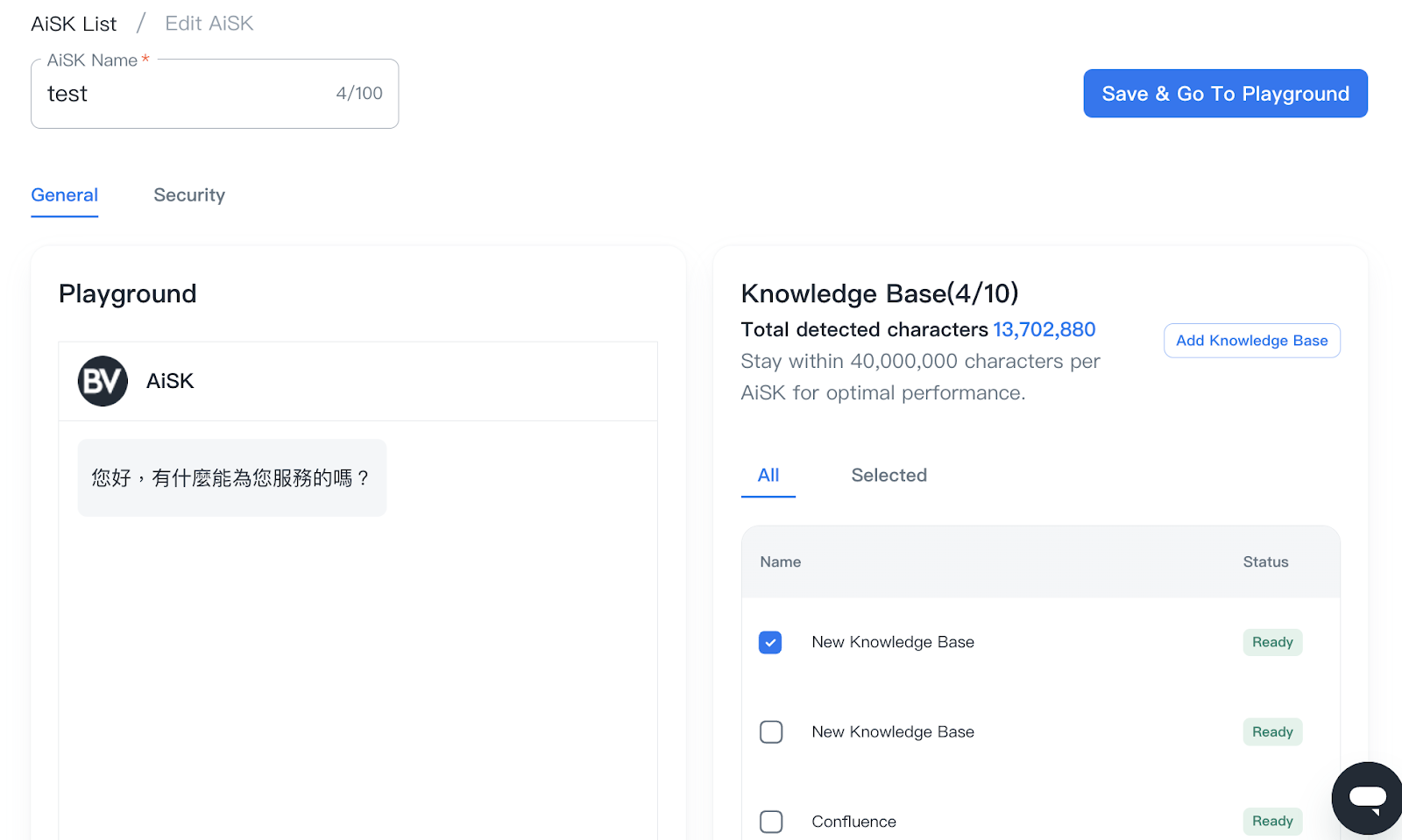
Task: Open the chat support bubble icon
Action: tap(1366, 797)
